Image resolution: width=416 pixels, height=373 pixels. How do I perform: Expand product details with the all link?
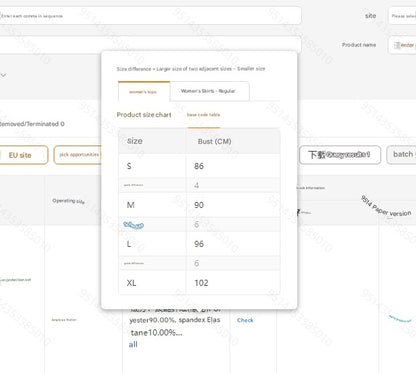pos(133,345)
